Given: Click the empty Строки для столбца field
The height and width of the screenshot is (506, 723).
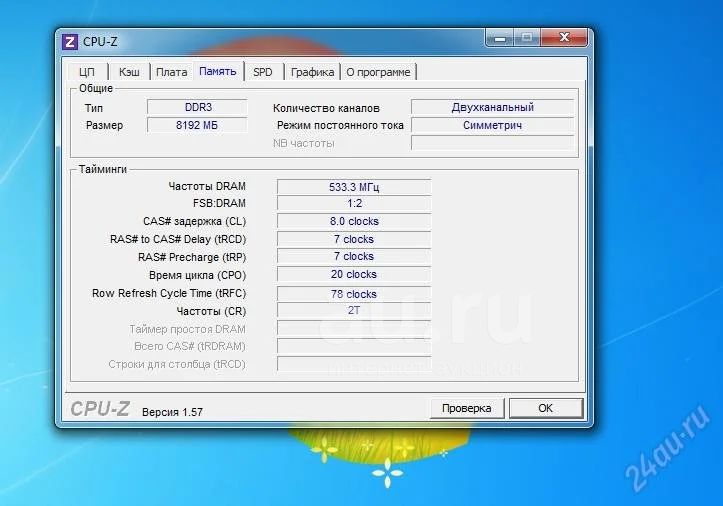Looking at the screenshot, I should pyautogui.click(x=354, y=364).
